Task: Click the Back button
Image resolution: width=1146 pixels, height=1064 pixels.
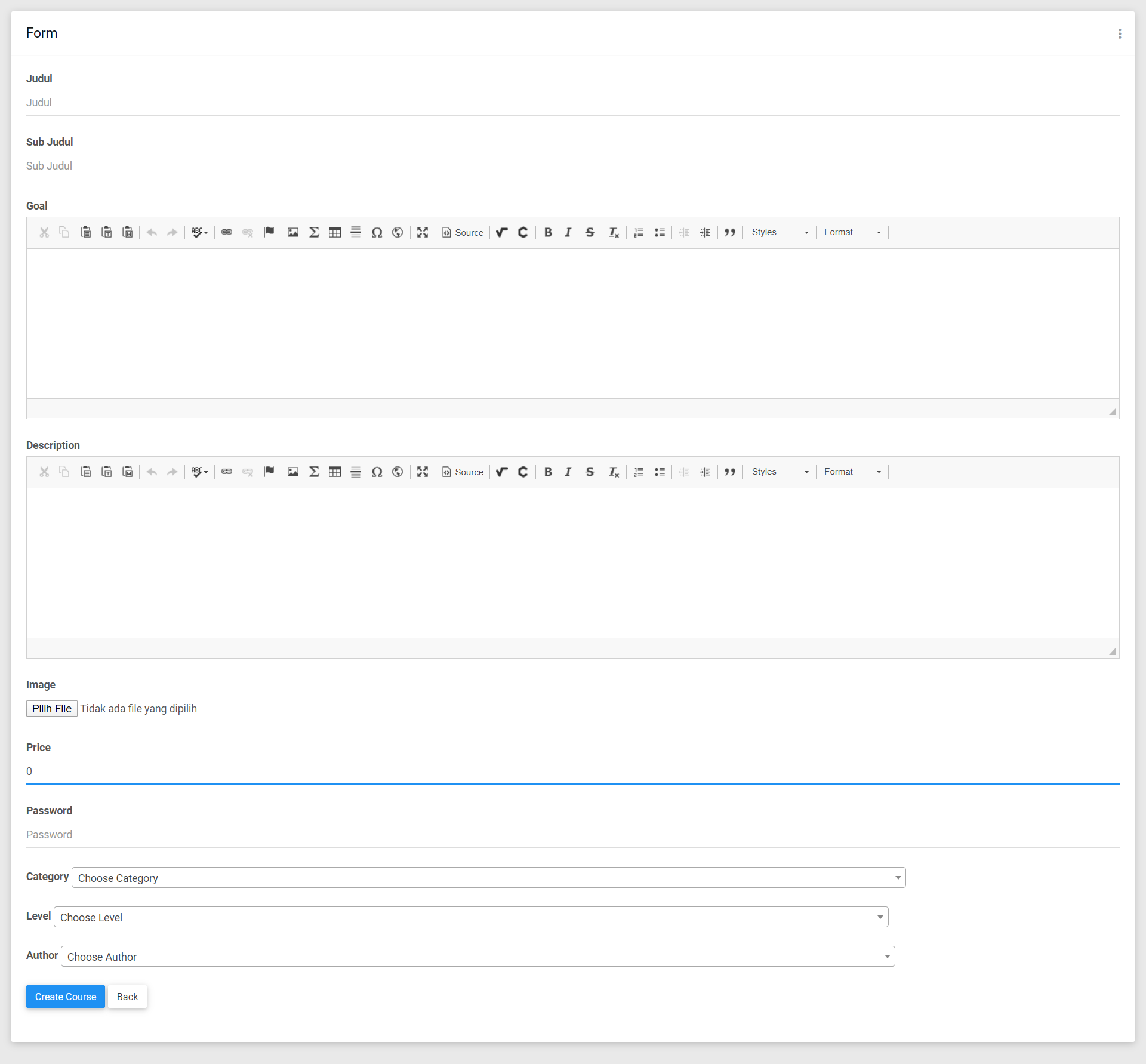Action: pyautogui.click(x=127, y=997)
